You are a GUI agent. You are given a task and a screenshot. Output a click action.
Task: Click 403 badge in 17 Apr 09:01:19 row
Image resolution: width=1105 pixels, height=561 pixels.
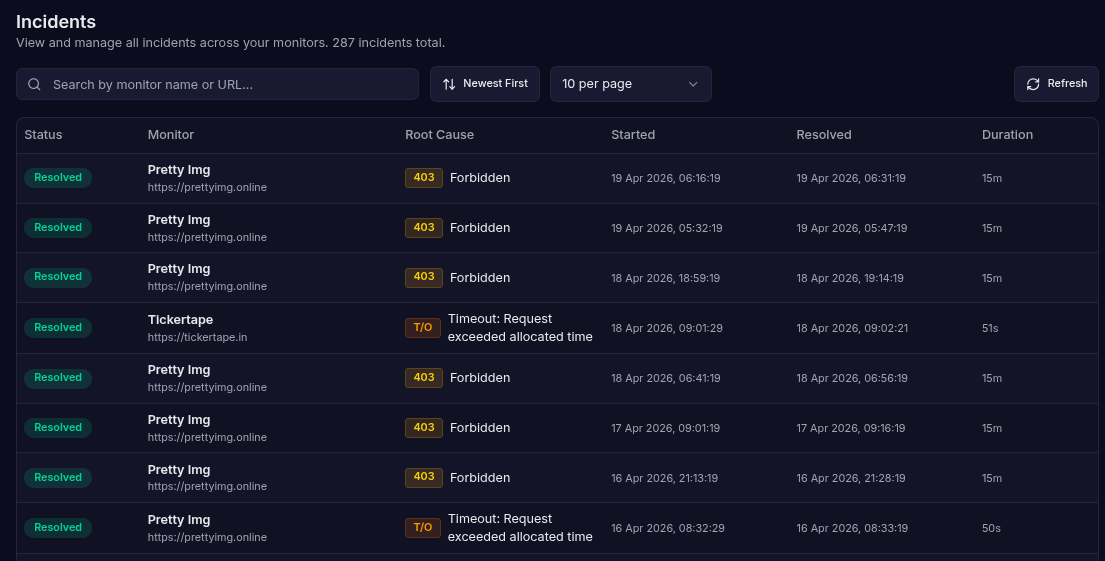click(424, 428)
